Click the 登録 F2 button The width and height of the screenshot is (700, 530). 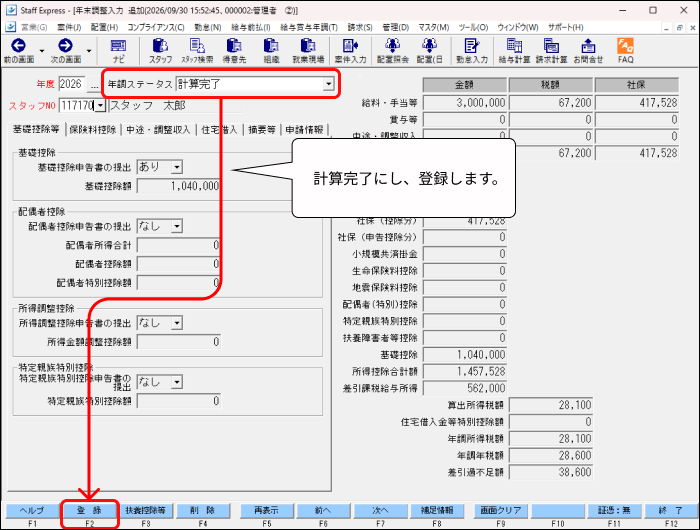89,510
